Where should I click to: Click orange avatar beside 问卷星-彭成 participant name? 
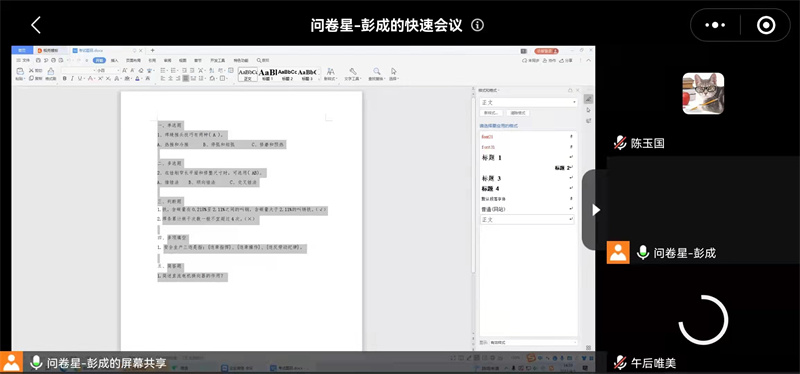point(618,253)
